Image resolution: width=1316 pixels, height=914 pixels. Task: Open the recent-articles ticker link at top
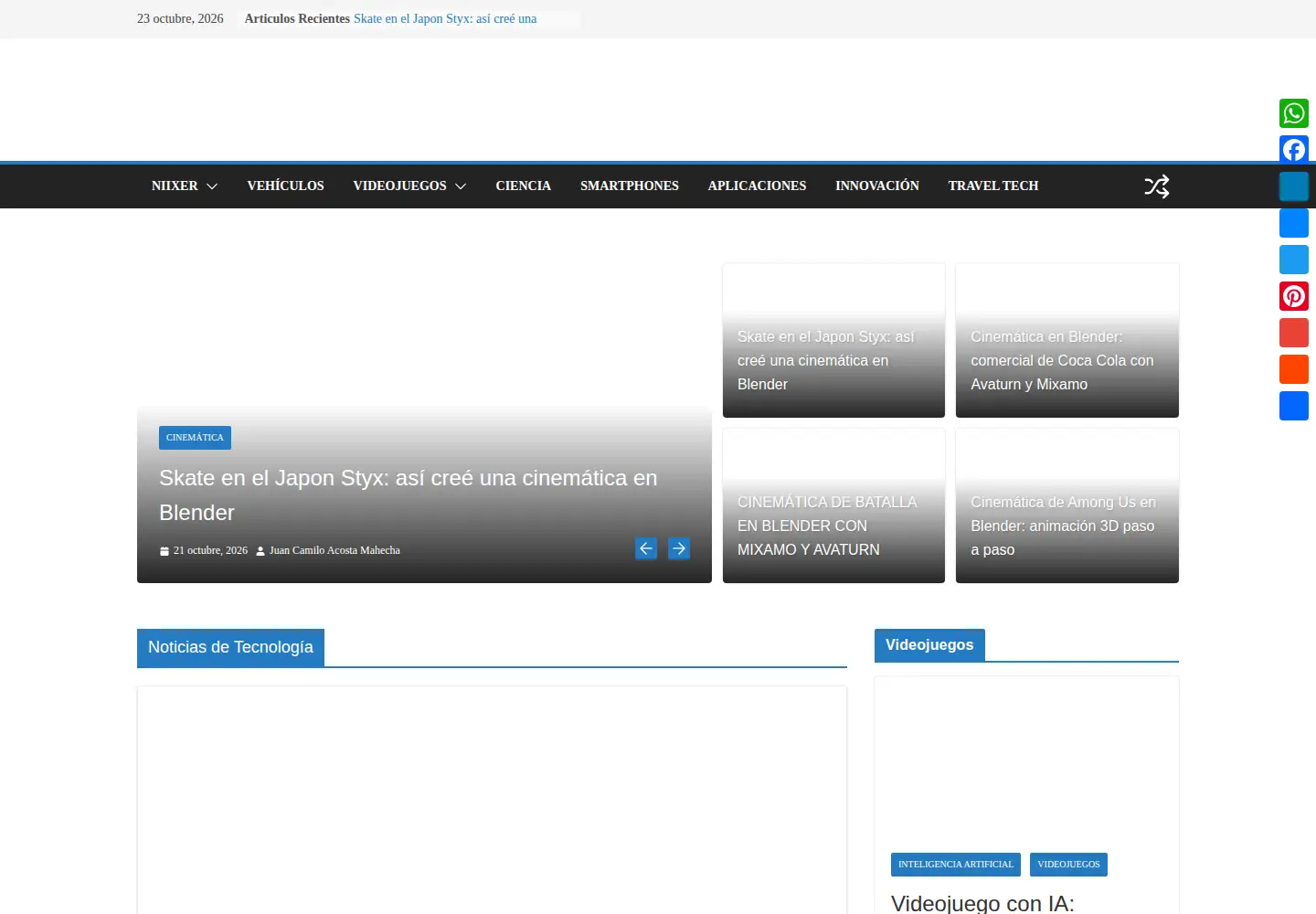445,18
